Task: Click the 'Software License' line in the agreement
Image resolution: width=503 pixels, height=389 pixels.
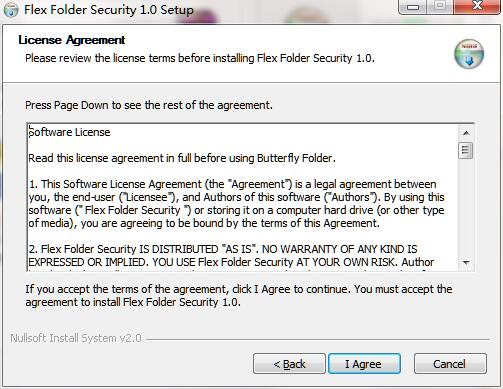Action: (69, 132)
